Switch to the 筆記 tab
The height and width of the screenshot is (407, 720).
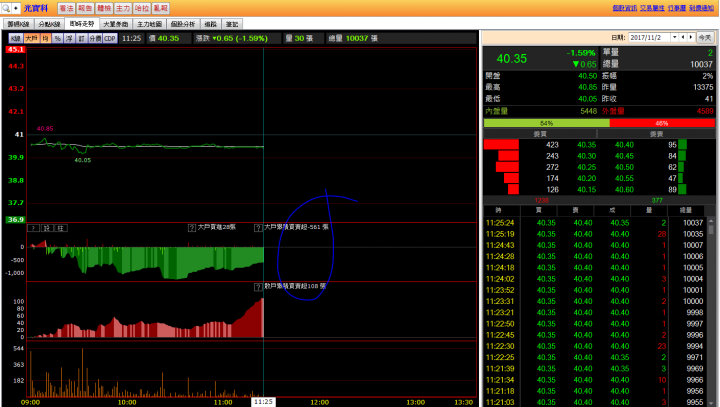pos(232,24)
